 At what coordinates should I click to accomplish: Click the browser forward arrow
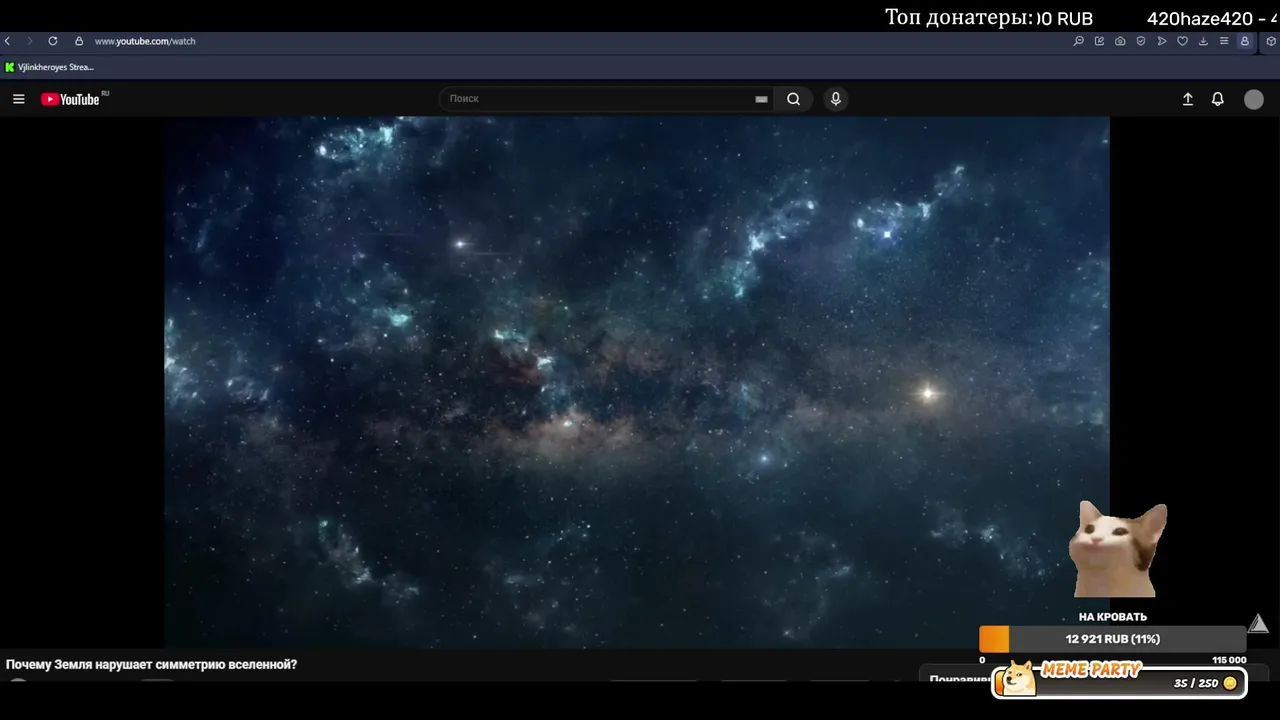30,41
